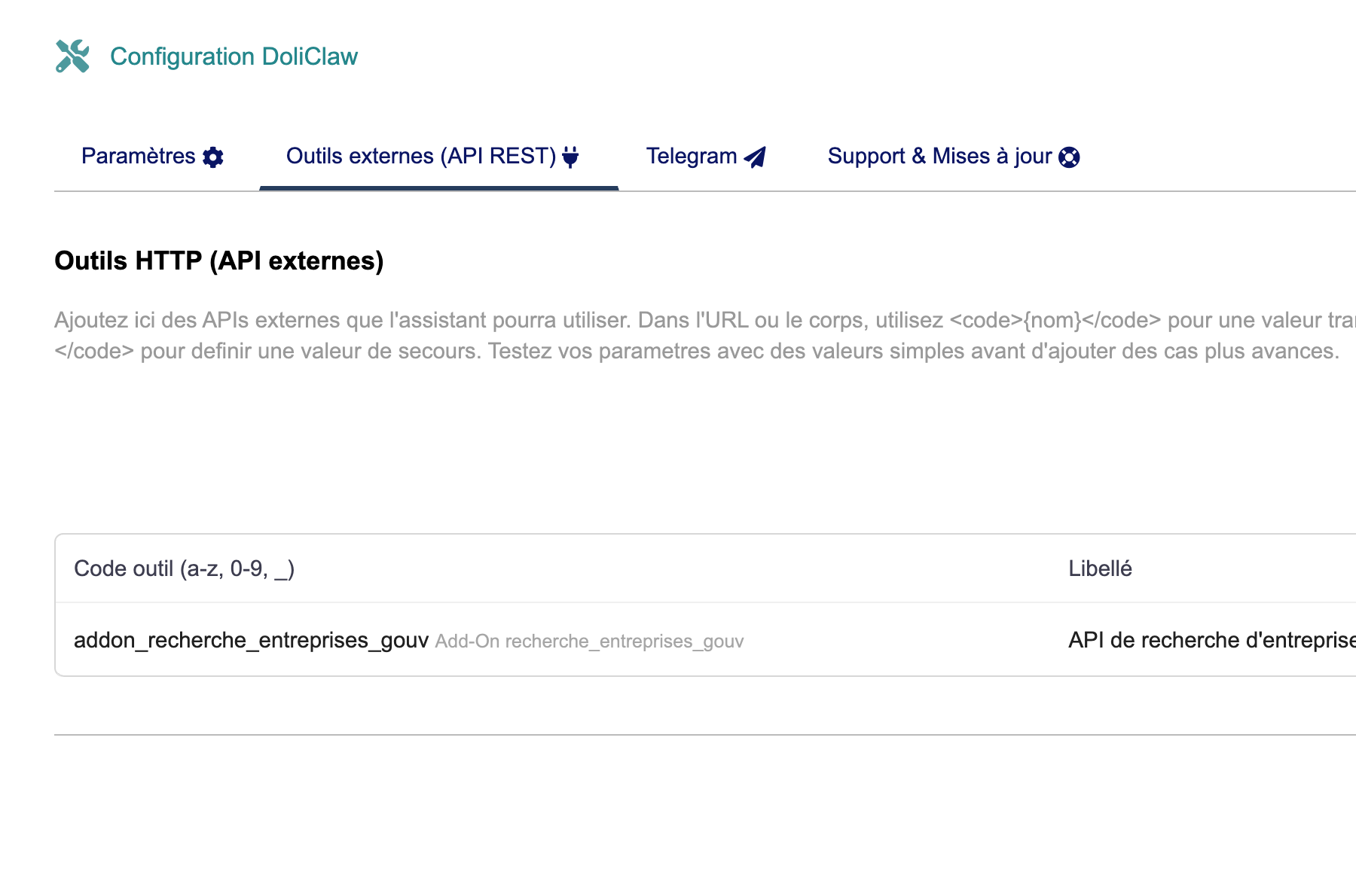The width and height of the screenshot is (1356, 896).
Task: Select the addon_recherche_entreprises_gouv tool code
Action: (x=251, y=640)
